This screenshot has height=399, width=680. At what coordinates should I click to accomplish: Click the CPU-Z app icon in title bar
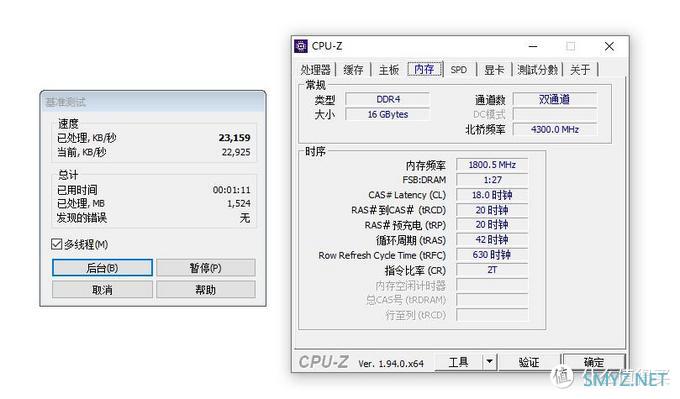301,46
